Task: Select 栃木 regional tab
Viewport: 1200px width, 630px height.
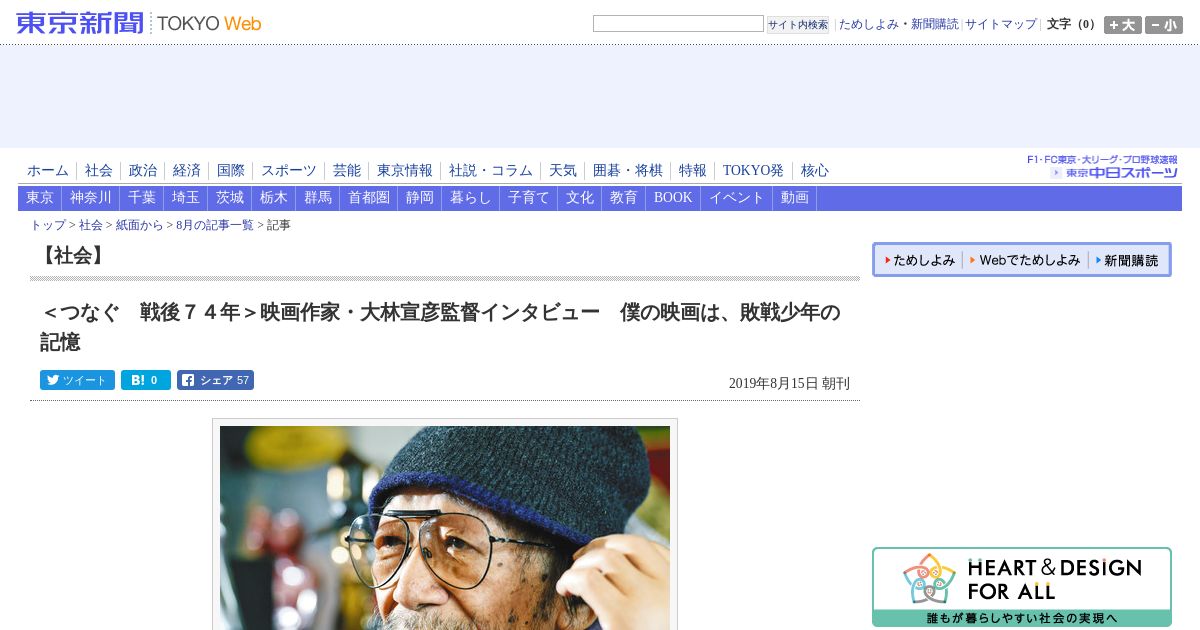Action: tap(274, 198)
